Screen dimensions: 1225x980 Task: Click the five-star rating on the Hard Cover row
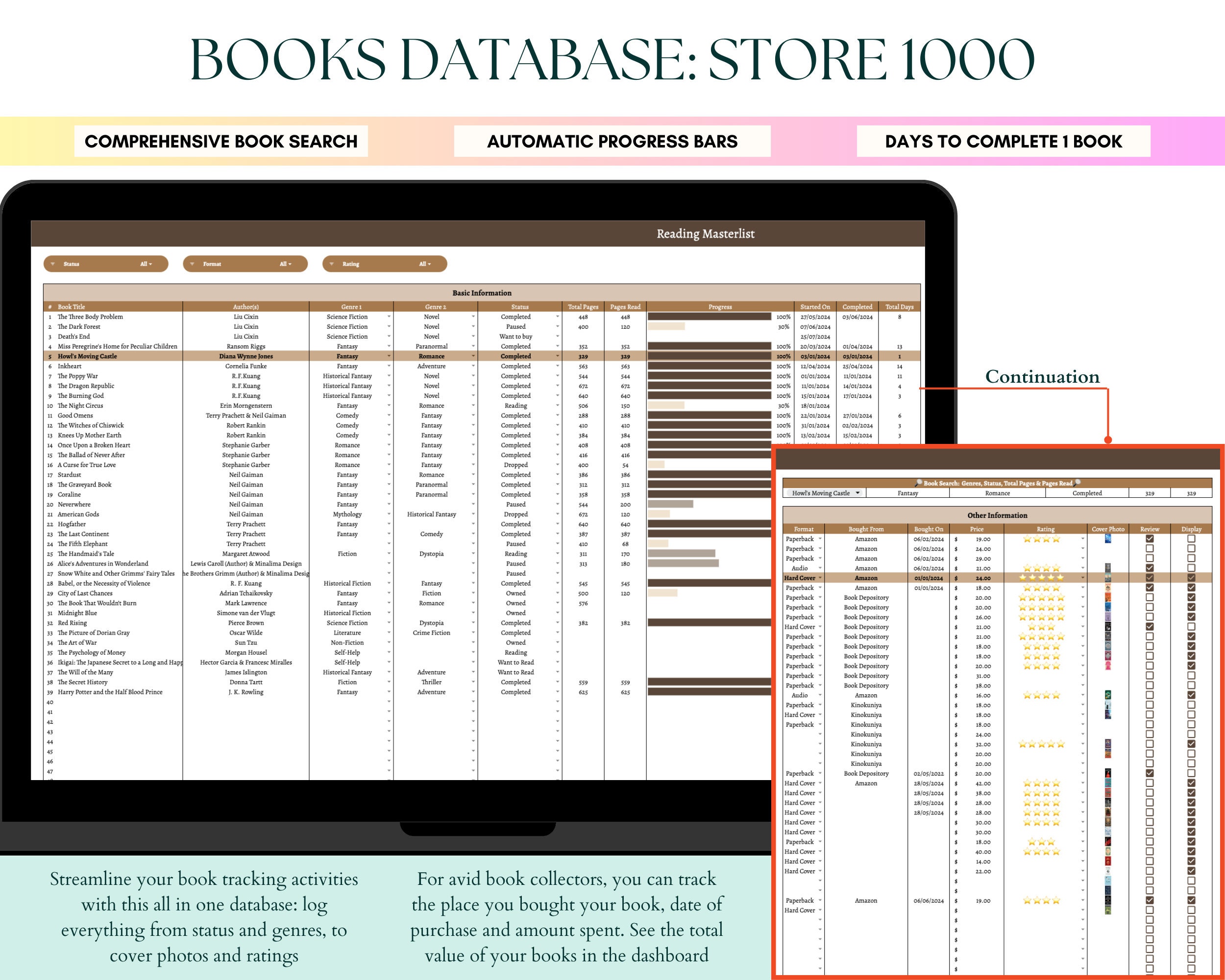pyautogui.click(x=1042, y=578)
